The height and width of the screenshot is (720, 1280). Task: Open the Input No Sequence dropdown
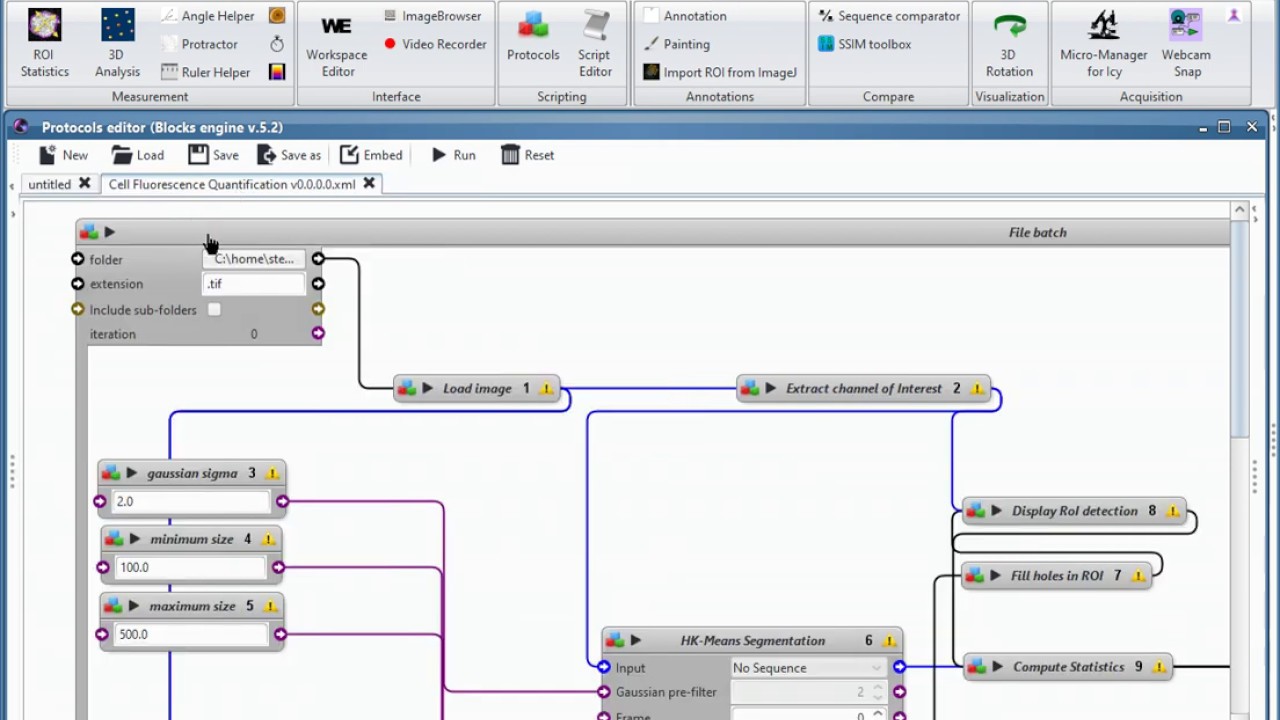point(807,668)
